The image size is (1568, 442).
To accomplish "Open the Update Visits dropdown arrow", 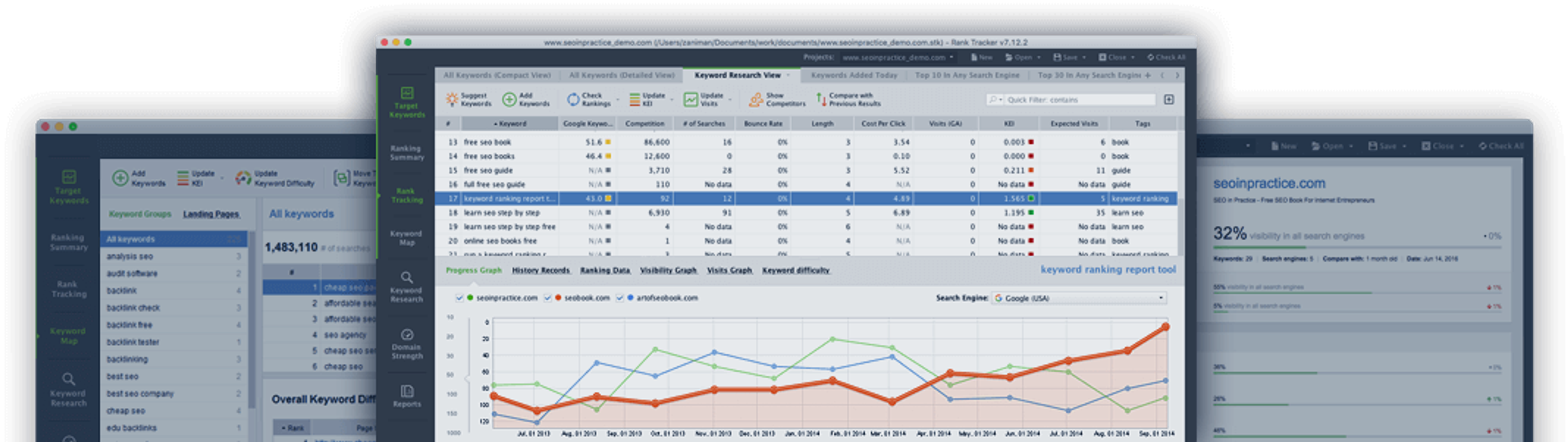I will (x=730, y=99).
